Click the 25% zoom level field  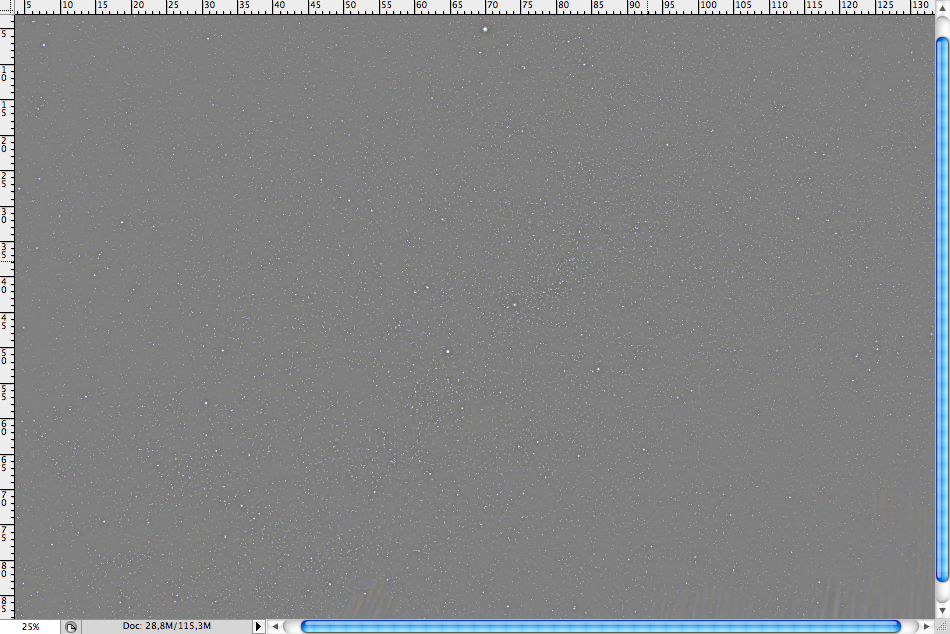pos(30,626)
